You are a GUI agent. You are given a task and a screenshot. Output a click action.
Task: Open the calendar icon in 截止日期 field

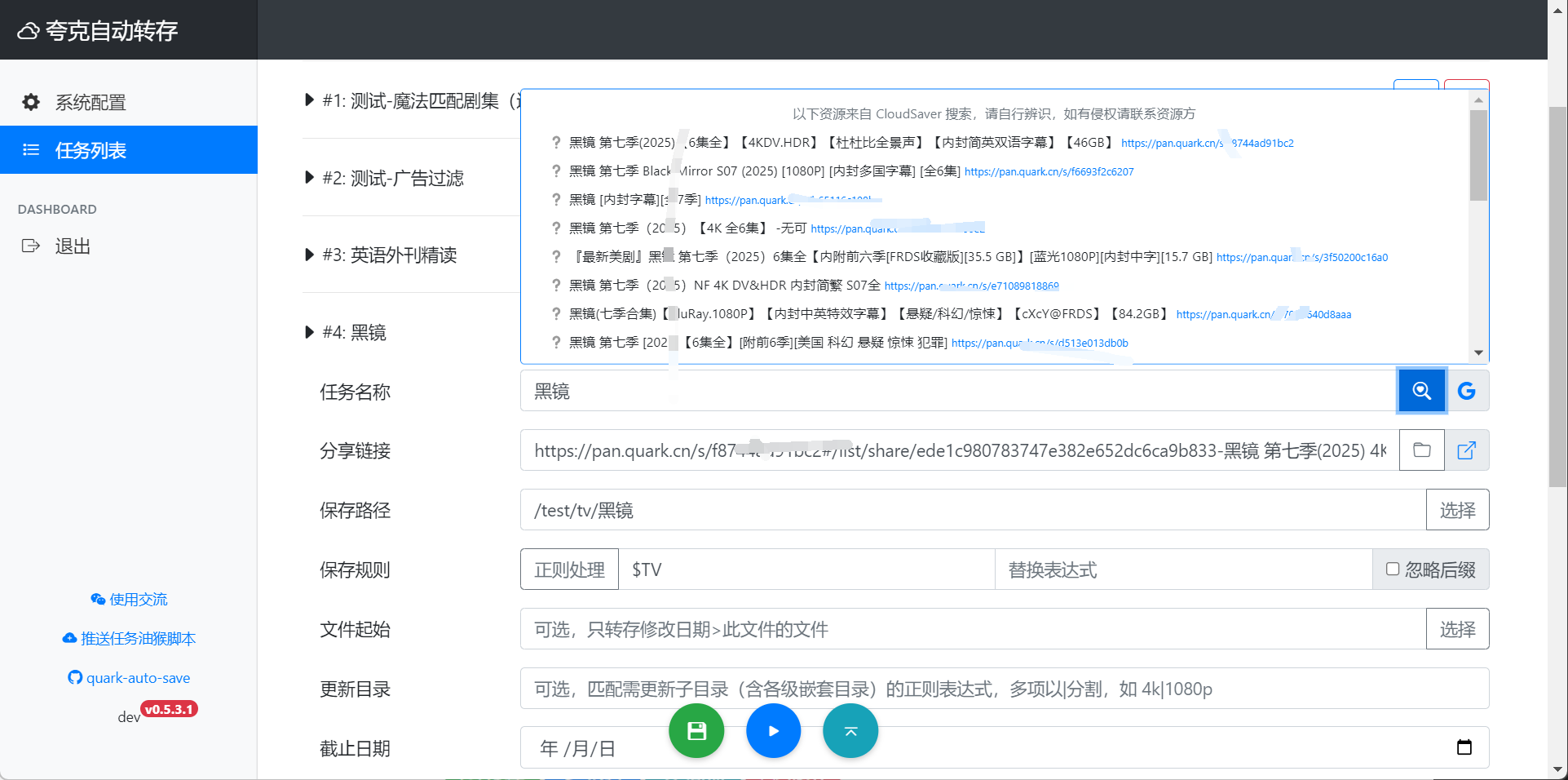(x=1465, y=747)
